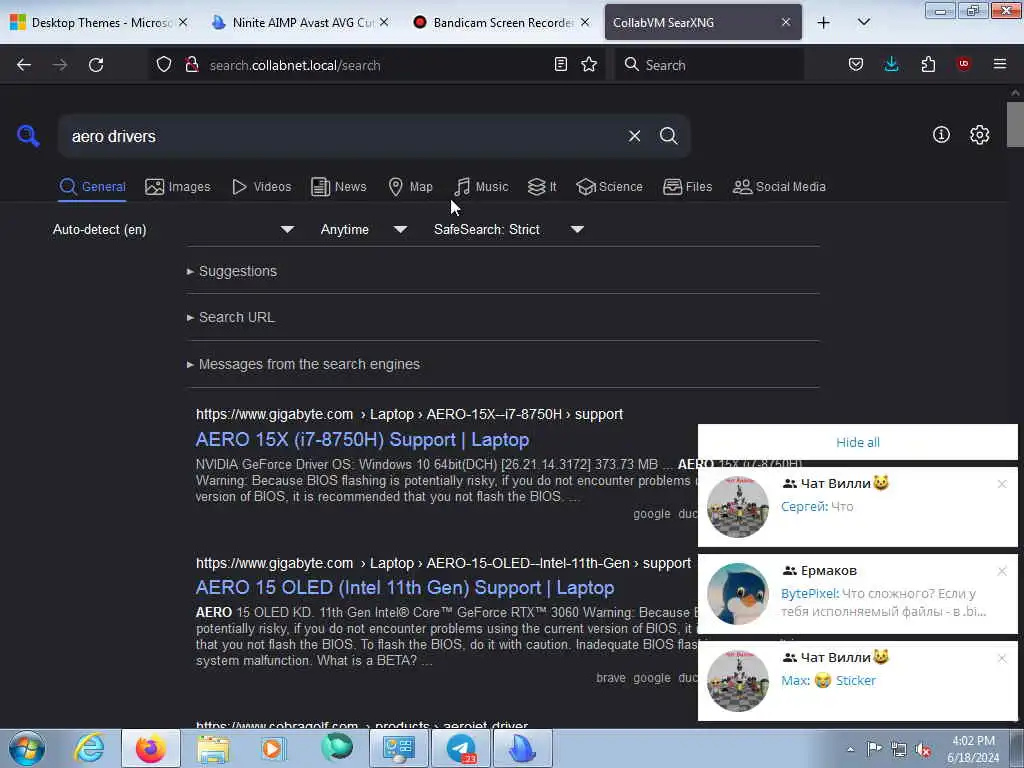Image resolution: width=1024 pixels, height=768 pixels.
Task: Open Anytime time range dropdown
Action: tap(364, 229)
